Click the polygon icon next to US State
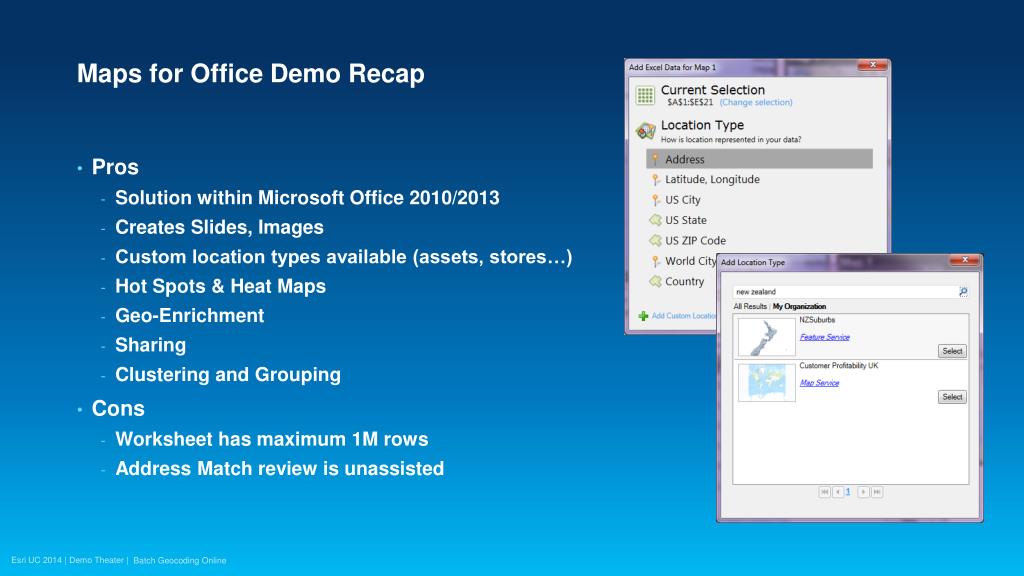 656,220
